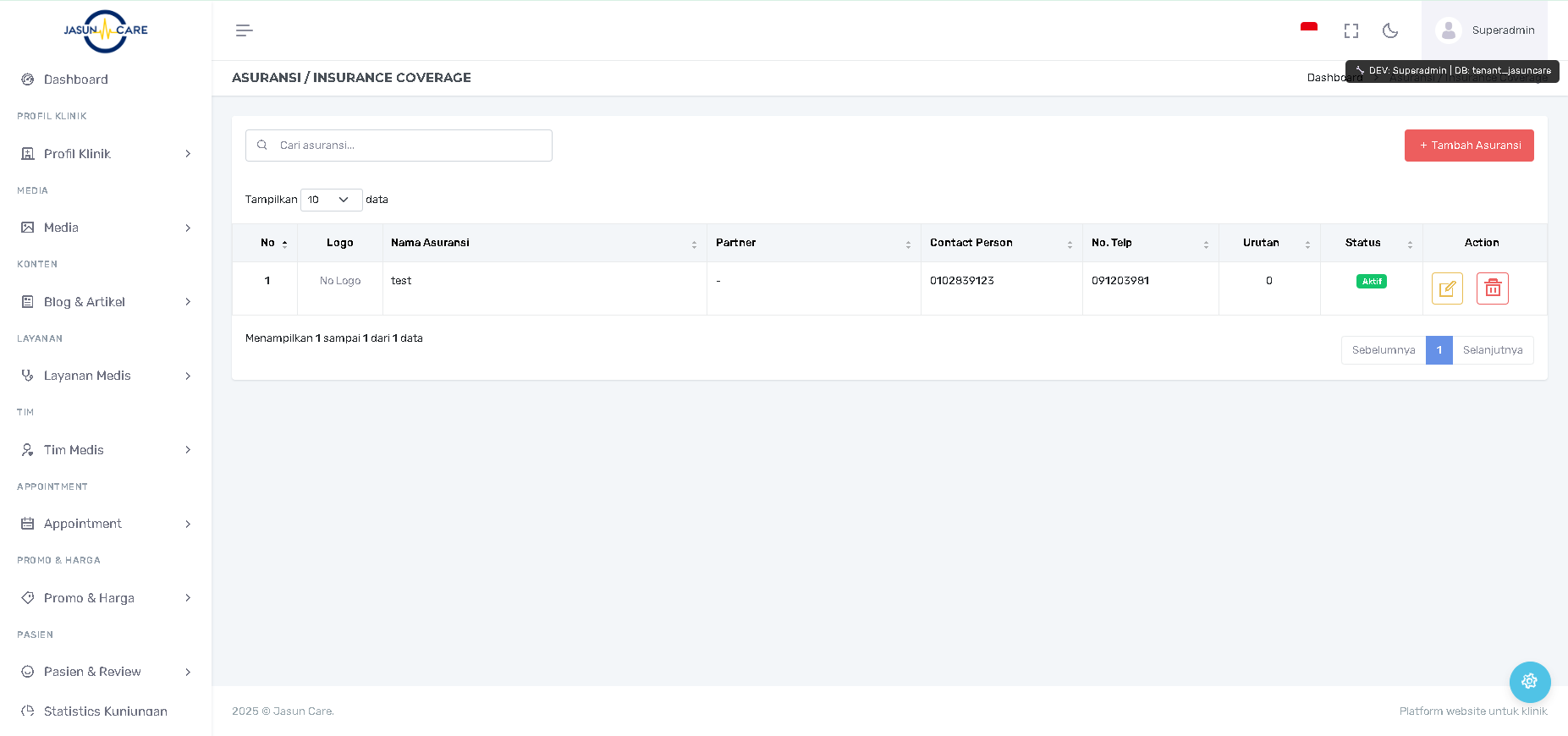Delete the 'test' insurance entry
Screen dimensions: 1568x736
pyautogui.click(x=1492, y=288)
